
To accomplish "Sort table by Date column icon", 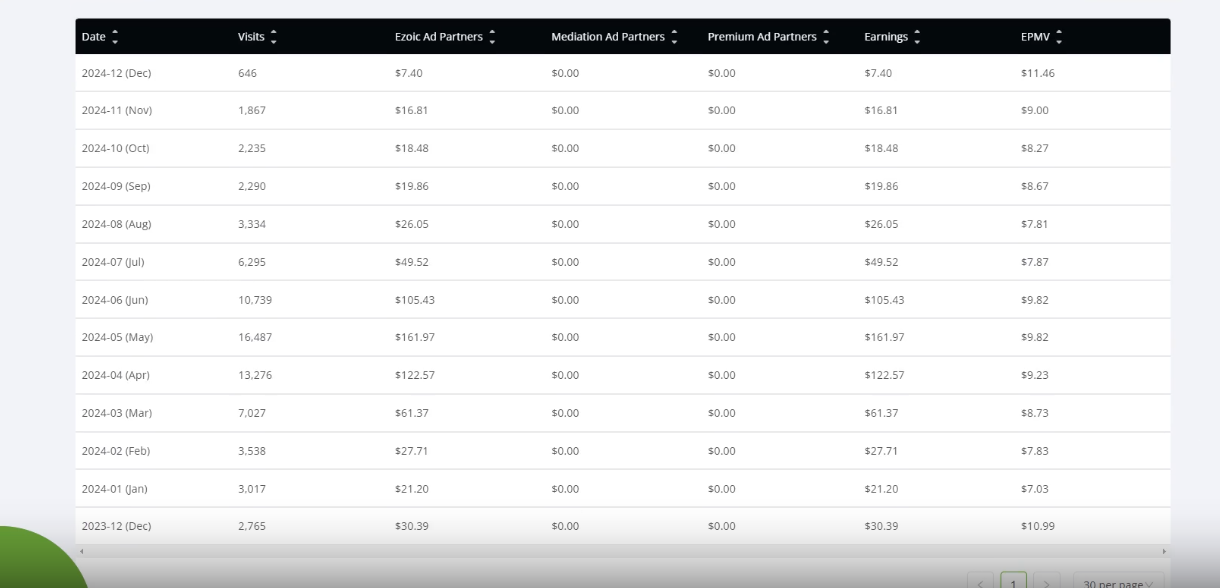I will click(x=114, y=37).
